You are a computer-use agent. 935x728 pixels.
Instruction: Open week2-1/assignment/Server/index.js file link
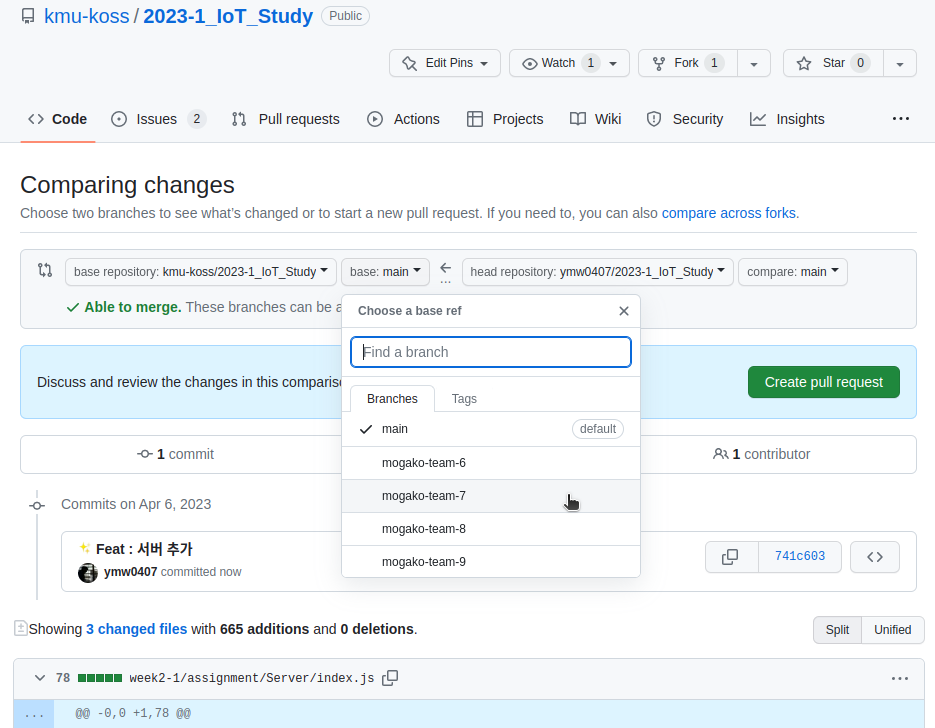tap(252, 679)
